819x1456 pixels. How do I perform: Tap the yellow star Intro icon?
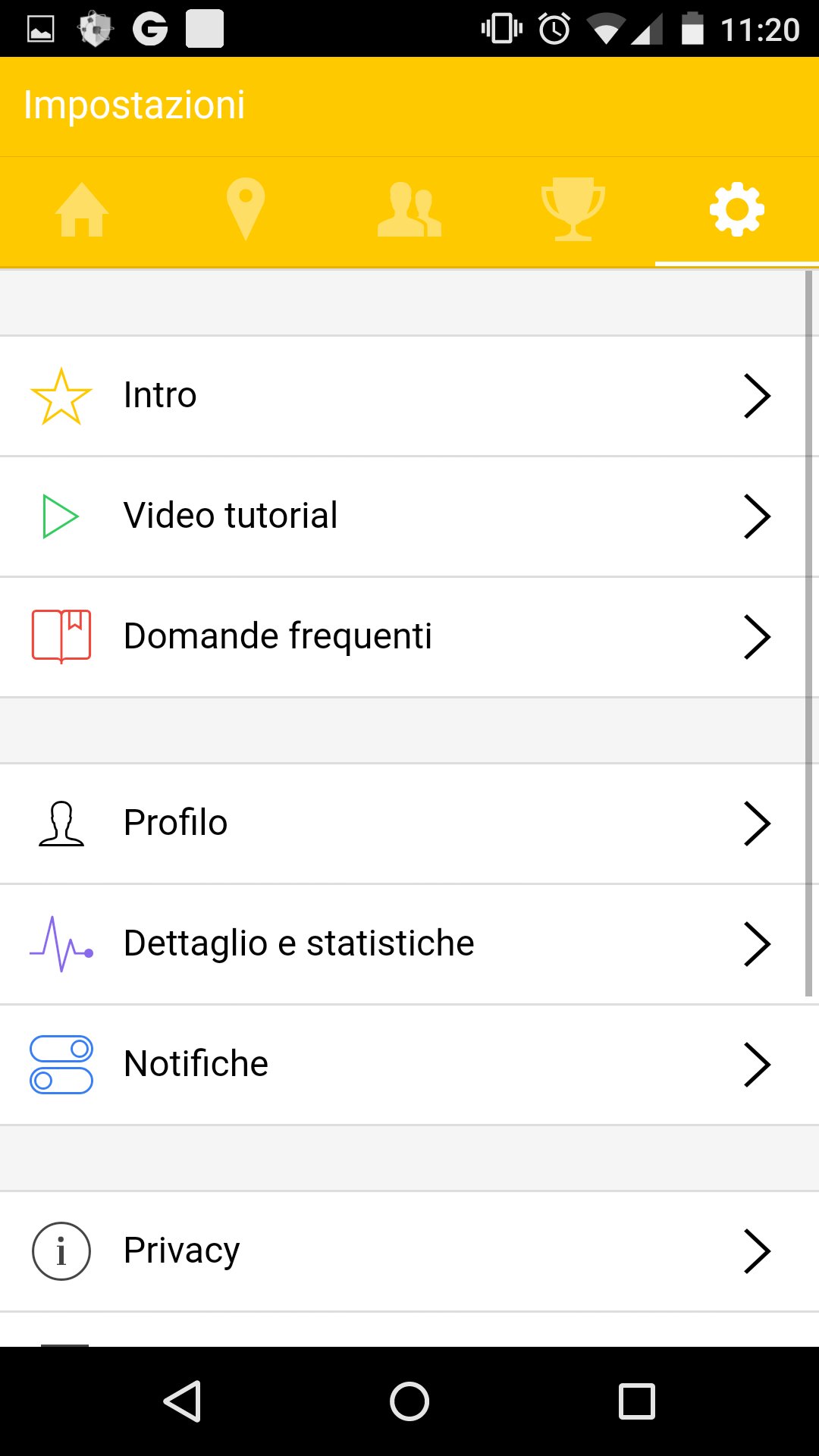click(x=61, y=396)
